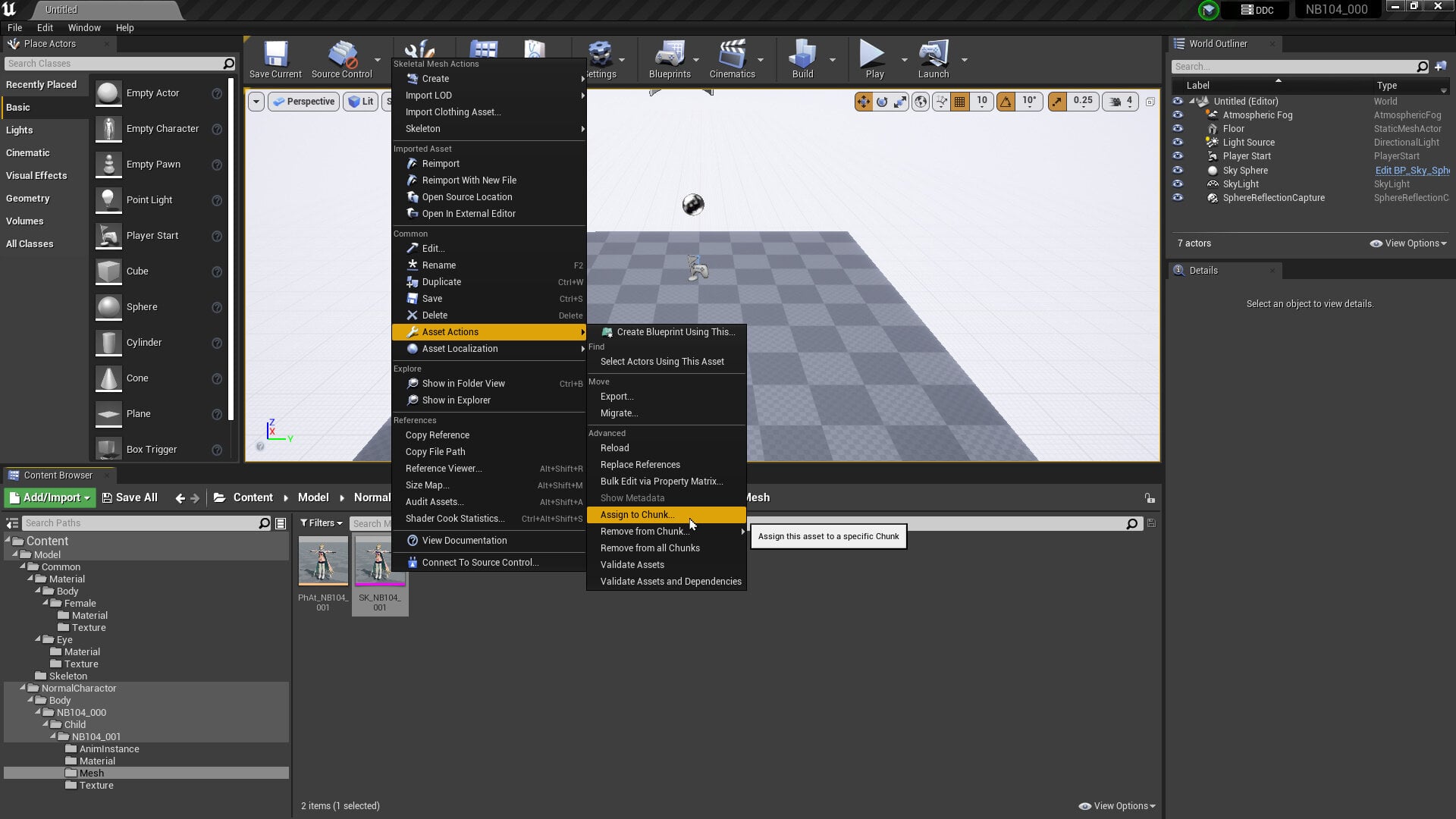Click the Label column header
The height and width of the screenshot is (819, 1456).
(x=1198, y=86)
